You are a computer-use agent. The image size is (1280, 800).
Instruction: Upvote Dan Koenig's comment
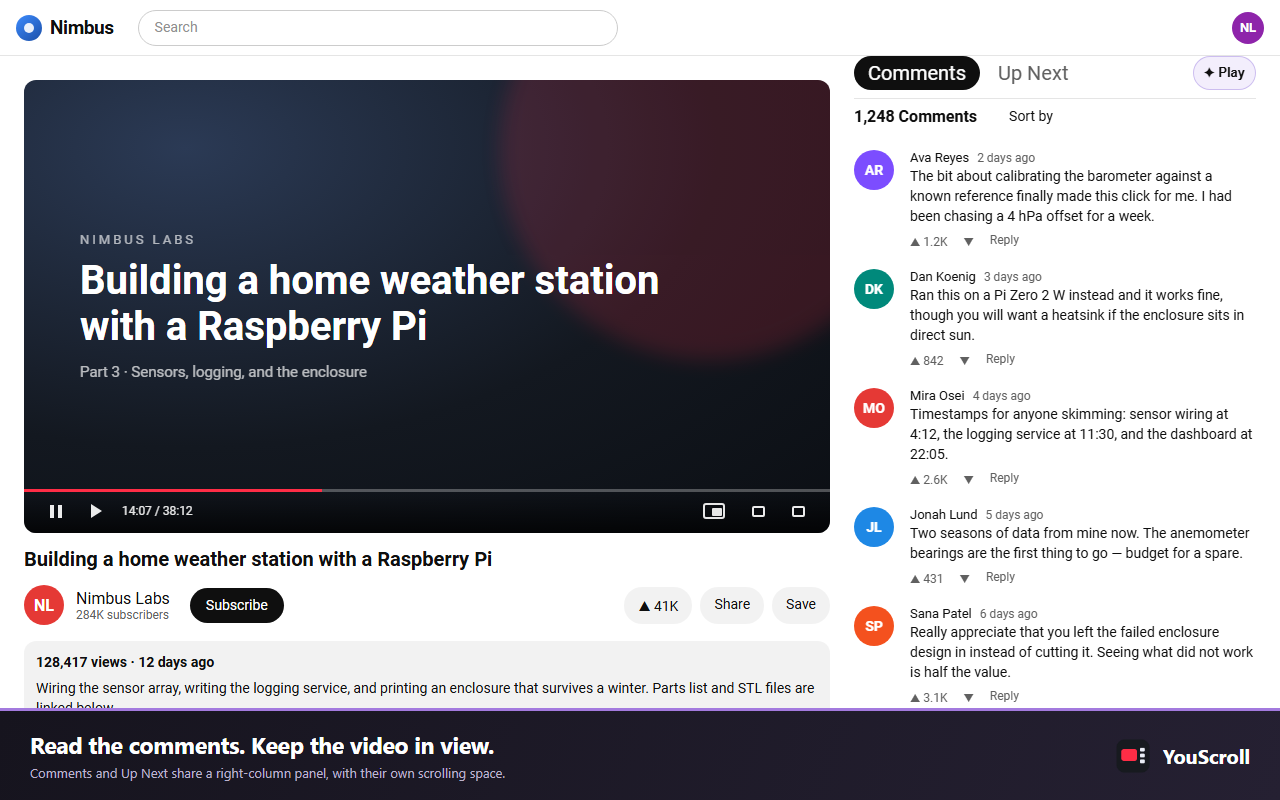[x=915, y=361]
